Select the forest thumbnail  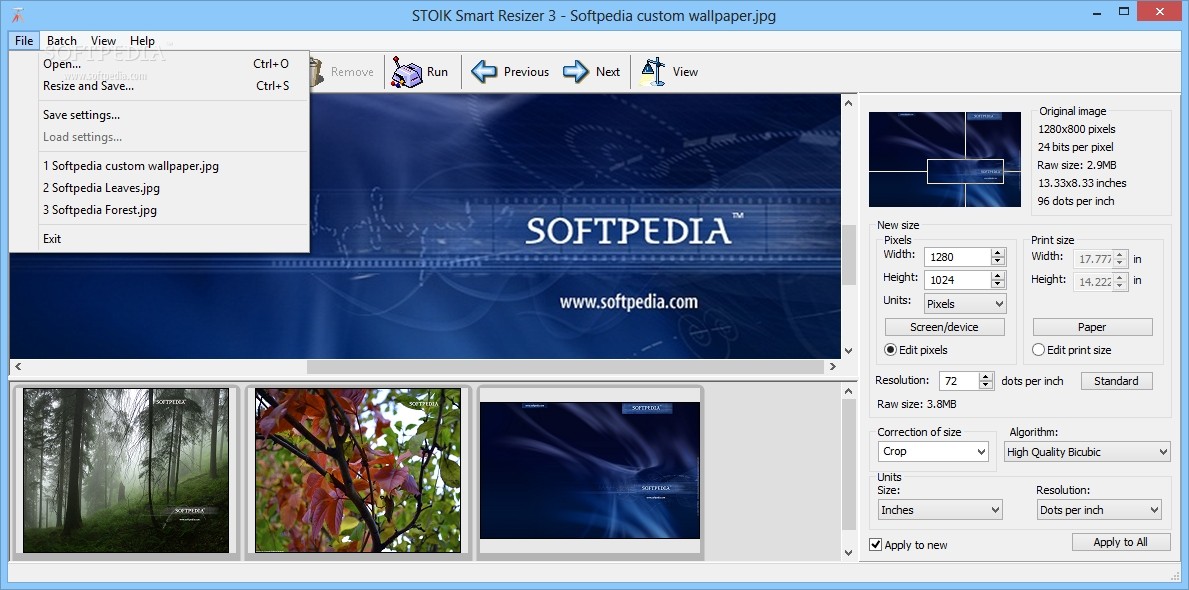coord(126,471)
